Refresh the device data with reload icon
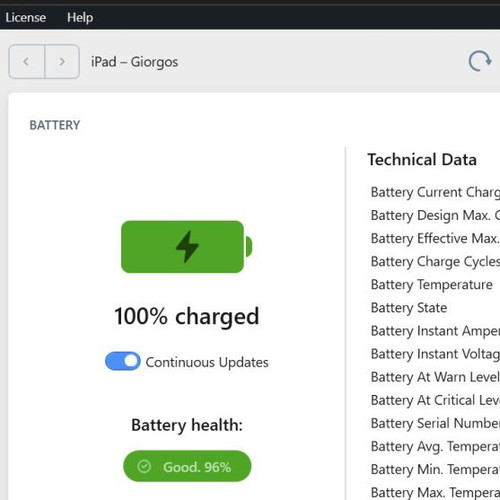The height and width of the screenshot is (500, 500). tap(480, 61)
